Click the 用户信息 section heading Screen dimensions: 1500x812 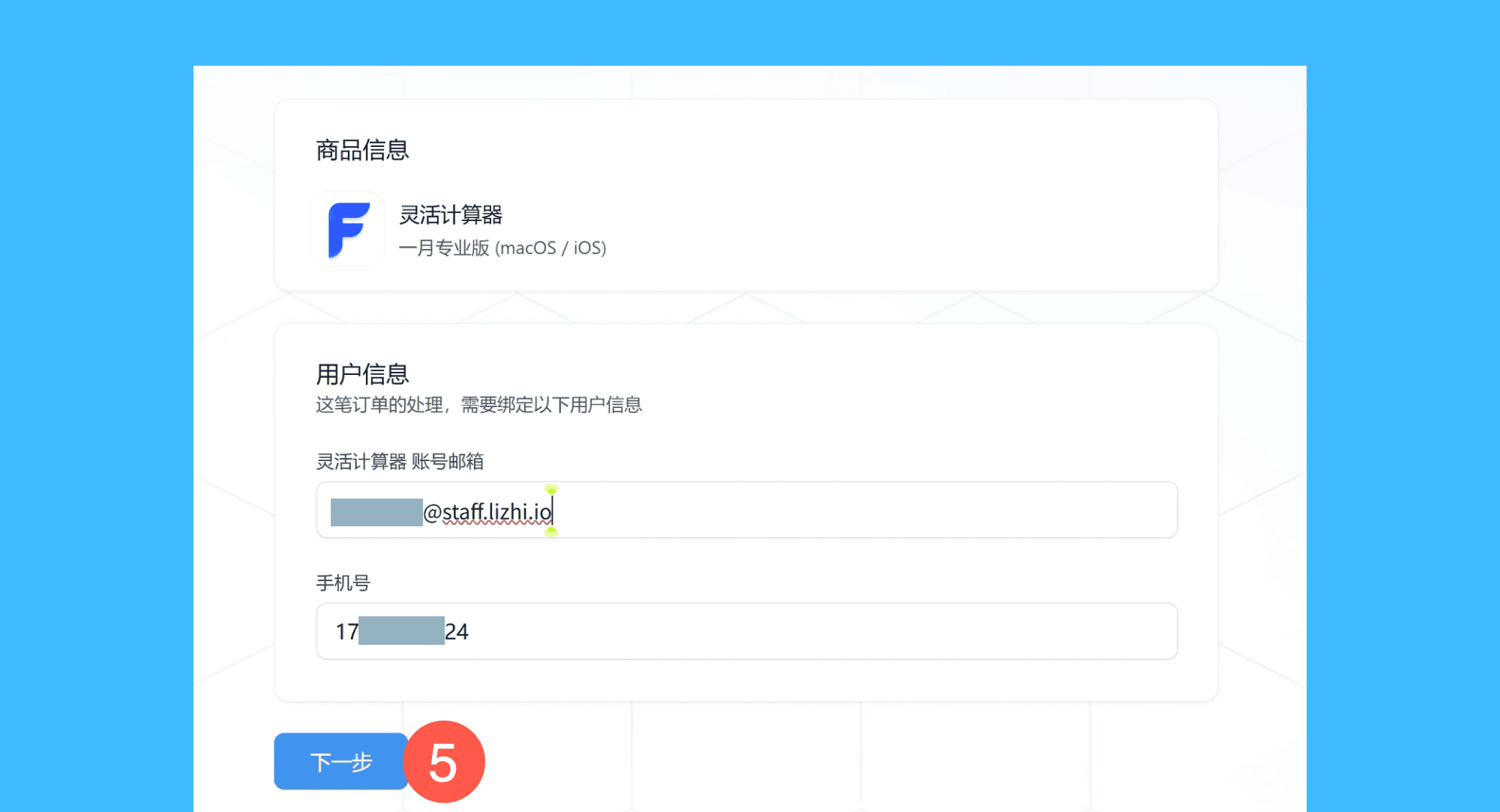point(362,373)
